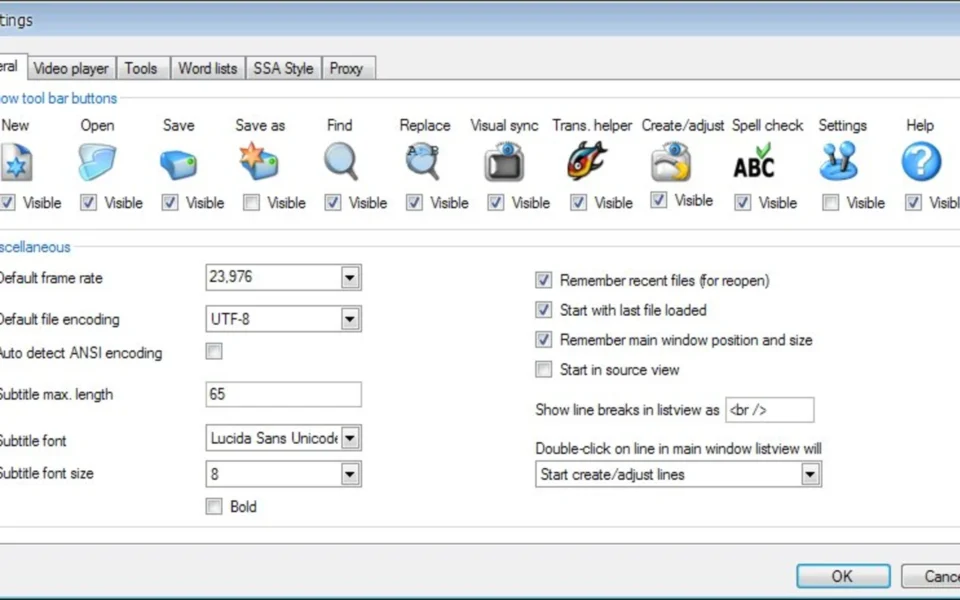Click Show line breaks in listview as text
The image size is (960, 600).
(627, 410)
